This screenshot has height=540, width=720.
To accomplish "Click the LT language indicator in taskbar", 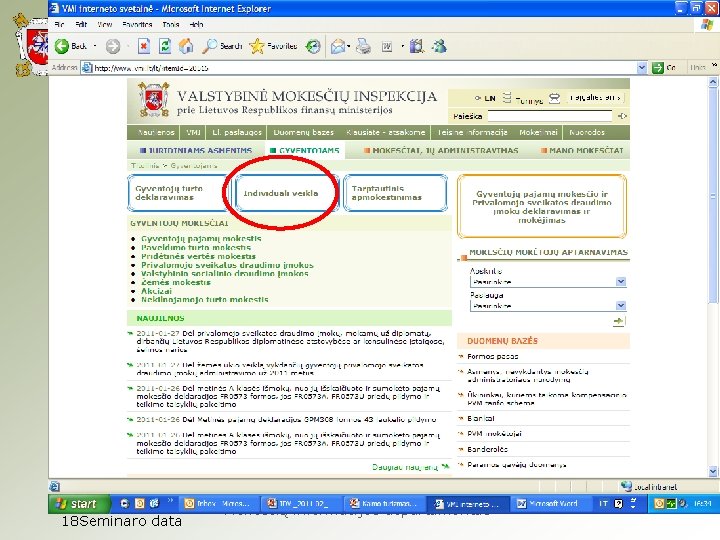I will (x=603, y=504).
